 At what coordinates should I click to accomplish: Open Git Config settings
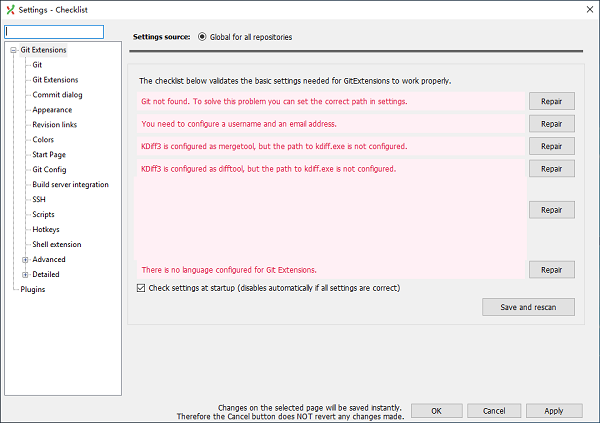pyautogui.click(x=49, y=169)
